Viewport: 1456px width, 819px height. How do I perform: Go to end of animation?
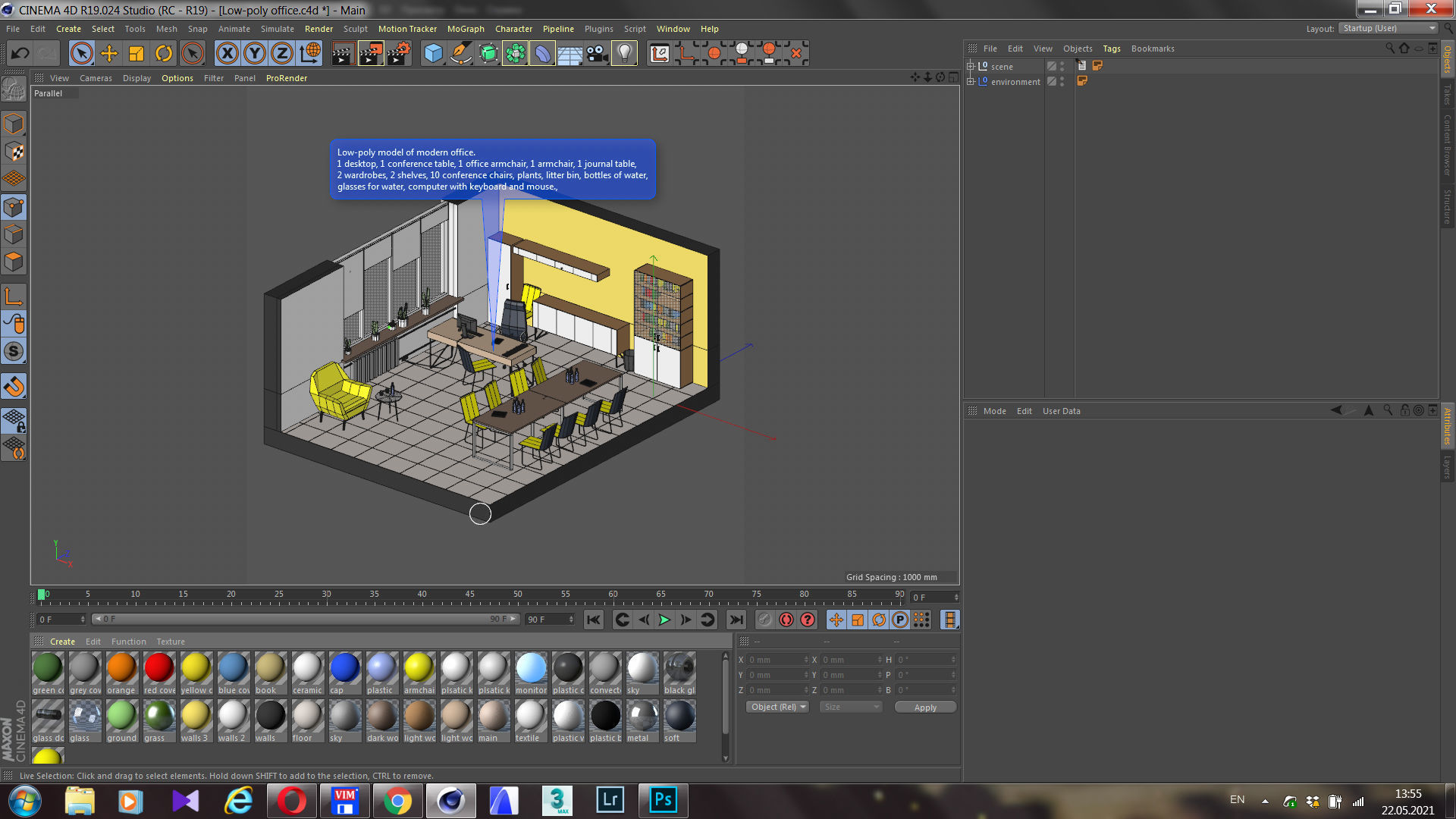tap(736, 620)
